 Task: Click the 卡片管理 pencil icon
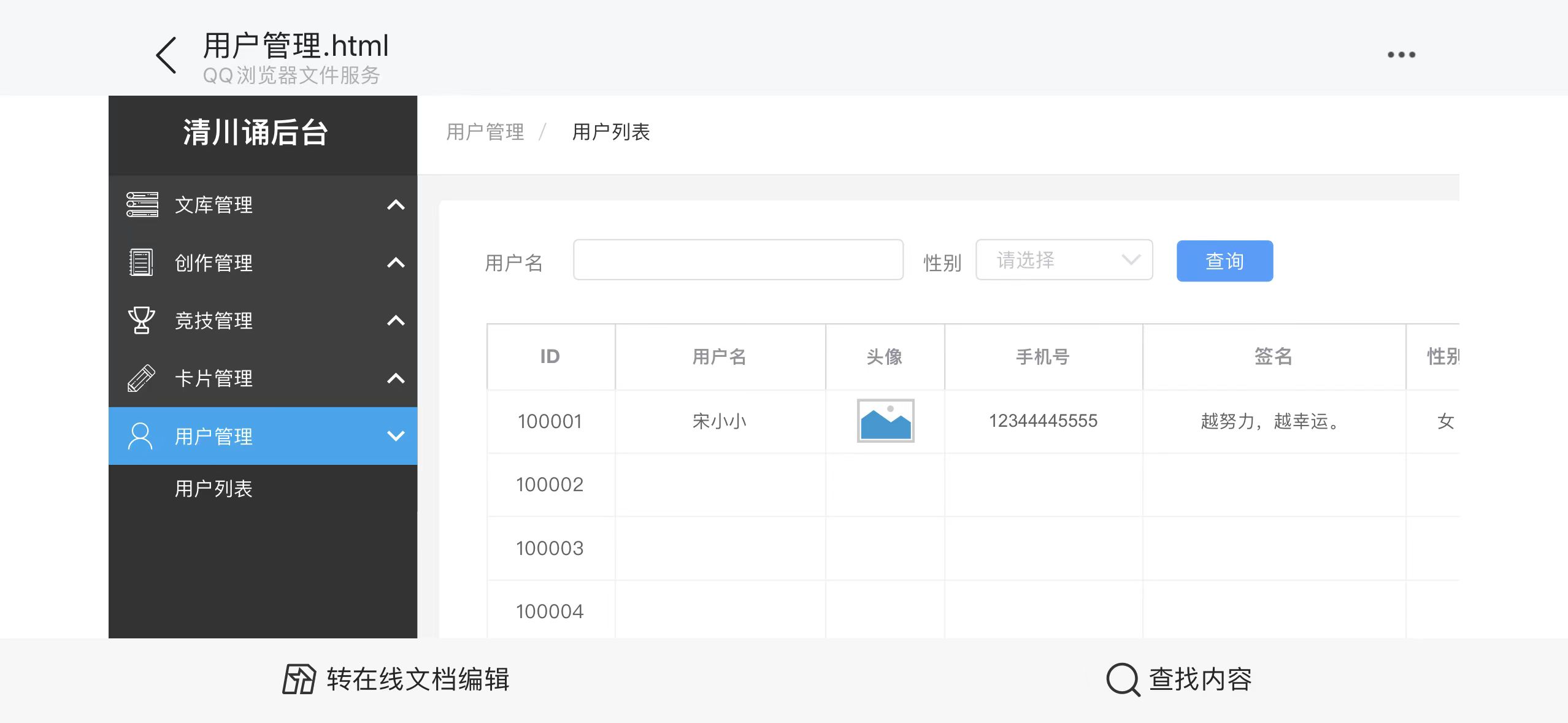pos(141,378)
